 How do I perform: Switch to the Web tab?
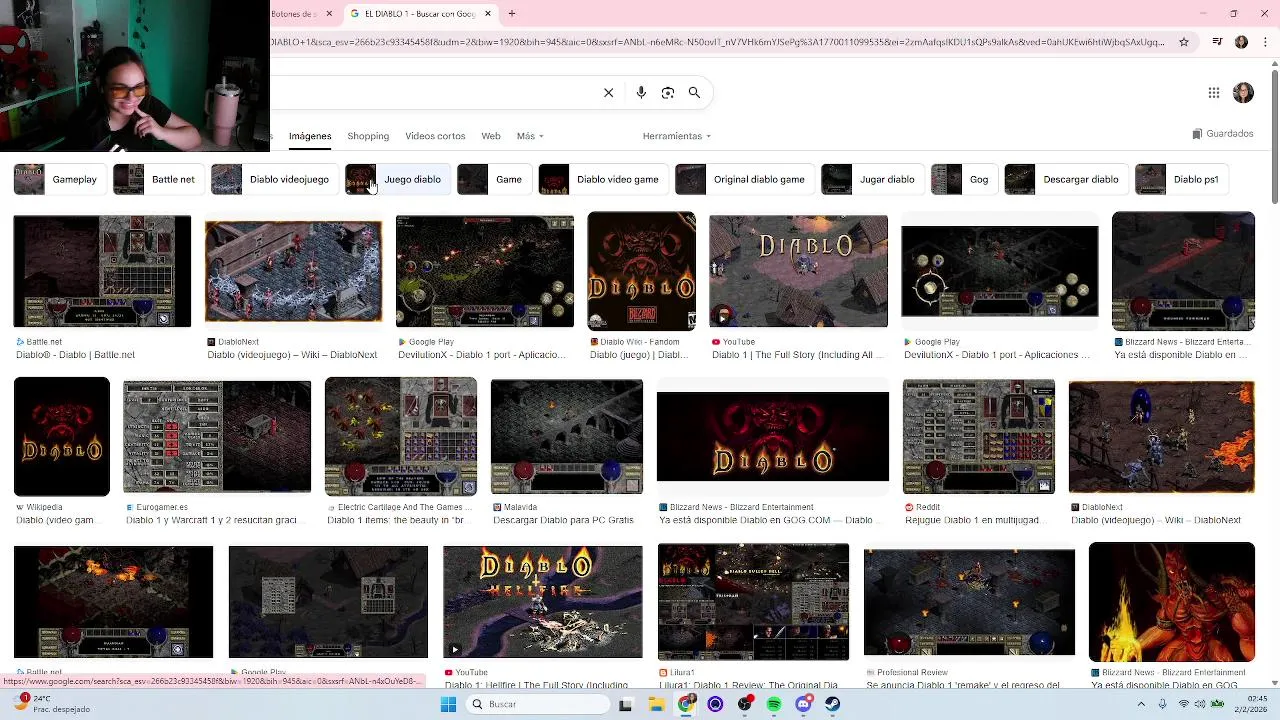[490, 136]
